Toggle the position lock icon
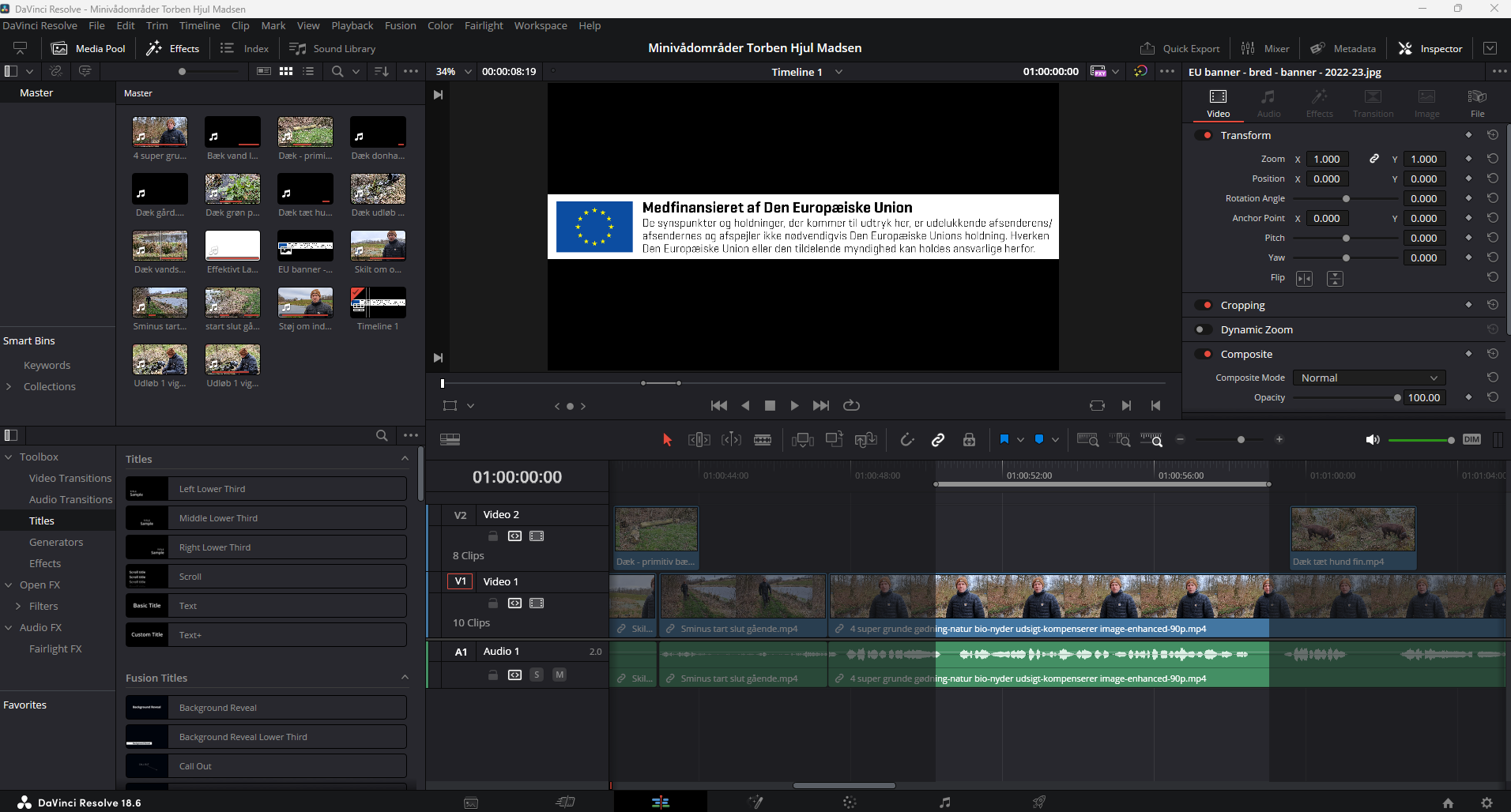1511x812 pixels. coord(969,440)
